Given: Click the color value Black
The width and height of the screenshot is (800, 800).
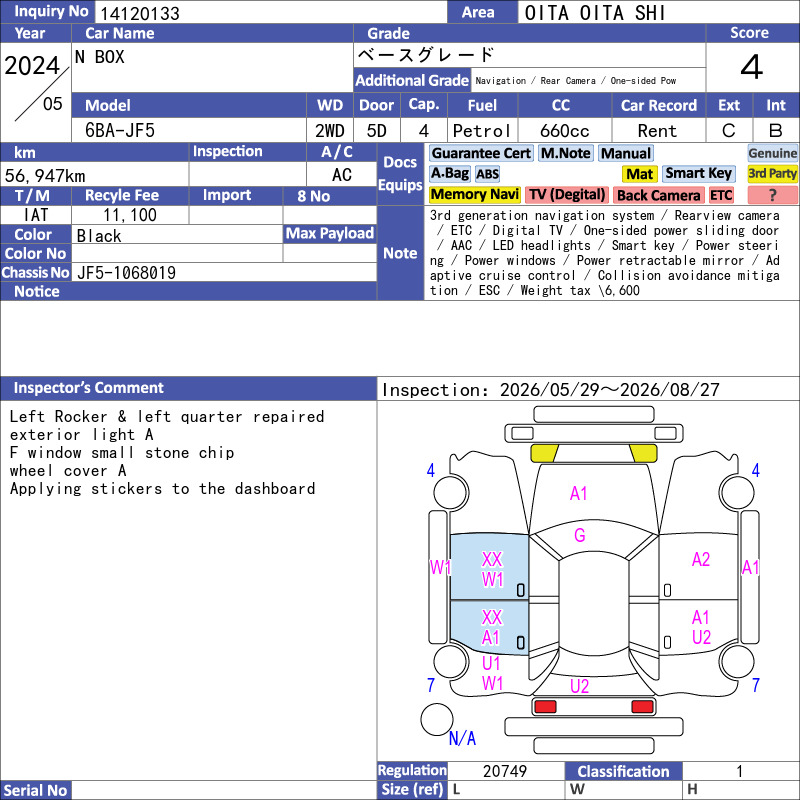Looking at the screenshot, I should tap(99, 236).
